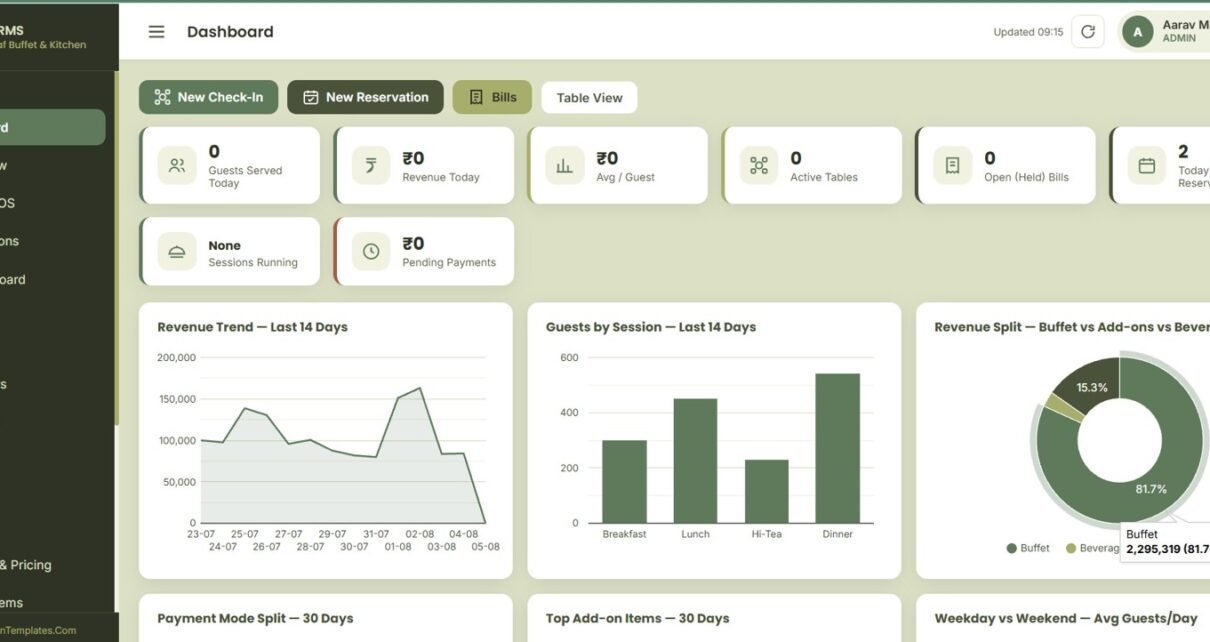
Task: Click the New Reservation button
Action: (x=365, y=97)
